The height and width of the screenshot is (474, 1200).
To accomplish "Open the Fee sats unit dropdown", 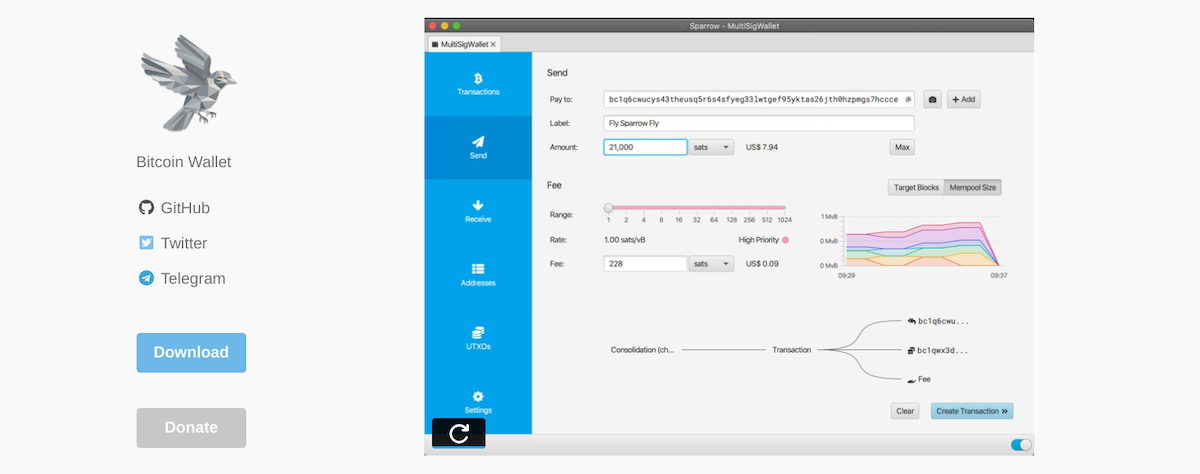I will [712, 263].
